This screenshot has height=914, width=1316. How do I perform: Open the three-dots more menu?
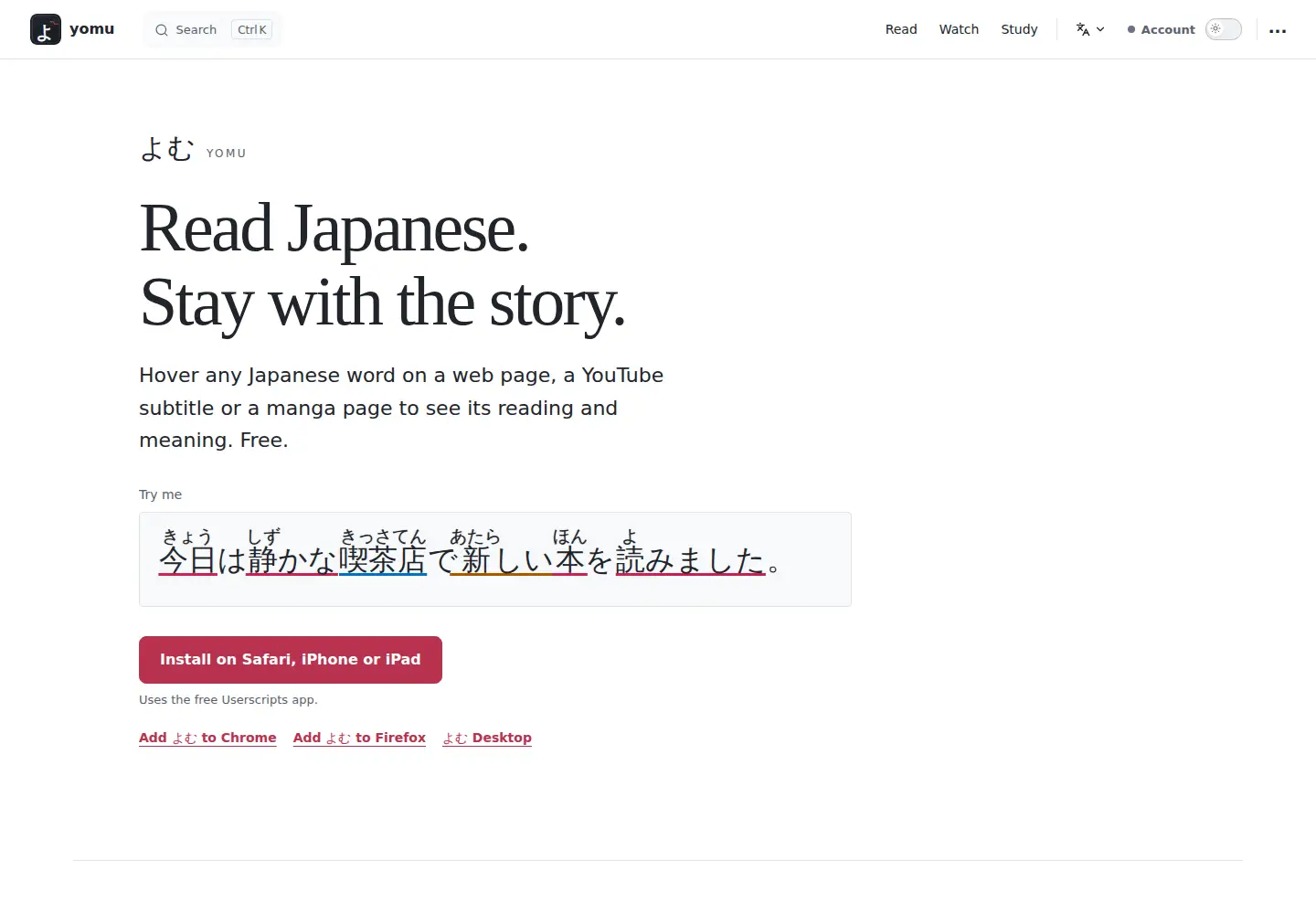tap(1278, 30)
